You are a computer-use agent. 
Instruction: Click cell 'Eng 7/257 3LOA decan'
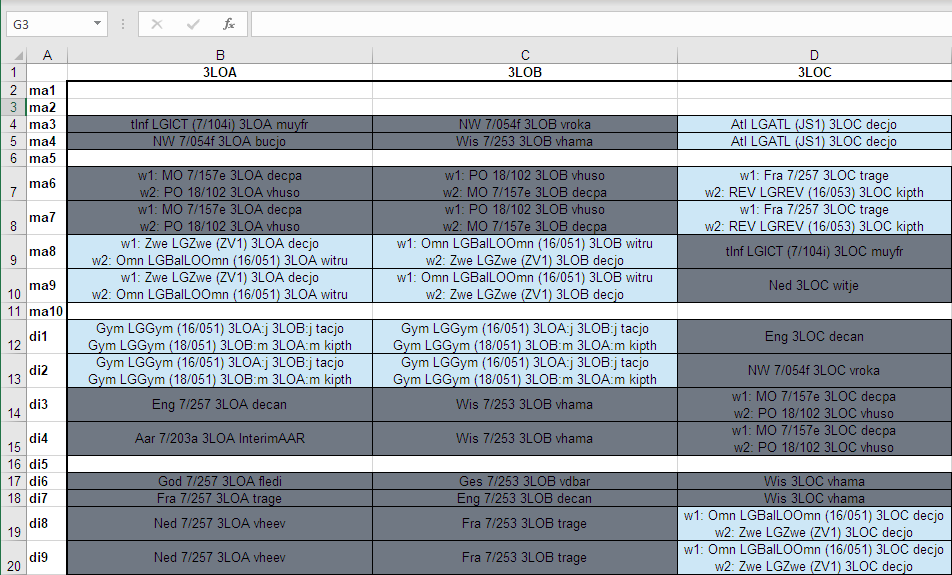[220, 405]
